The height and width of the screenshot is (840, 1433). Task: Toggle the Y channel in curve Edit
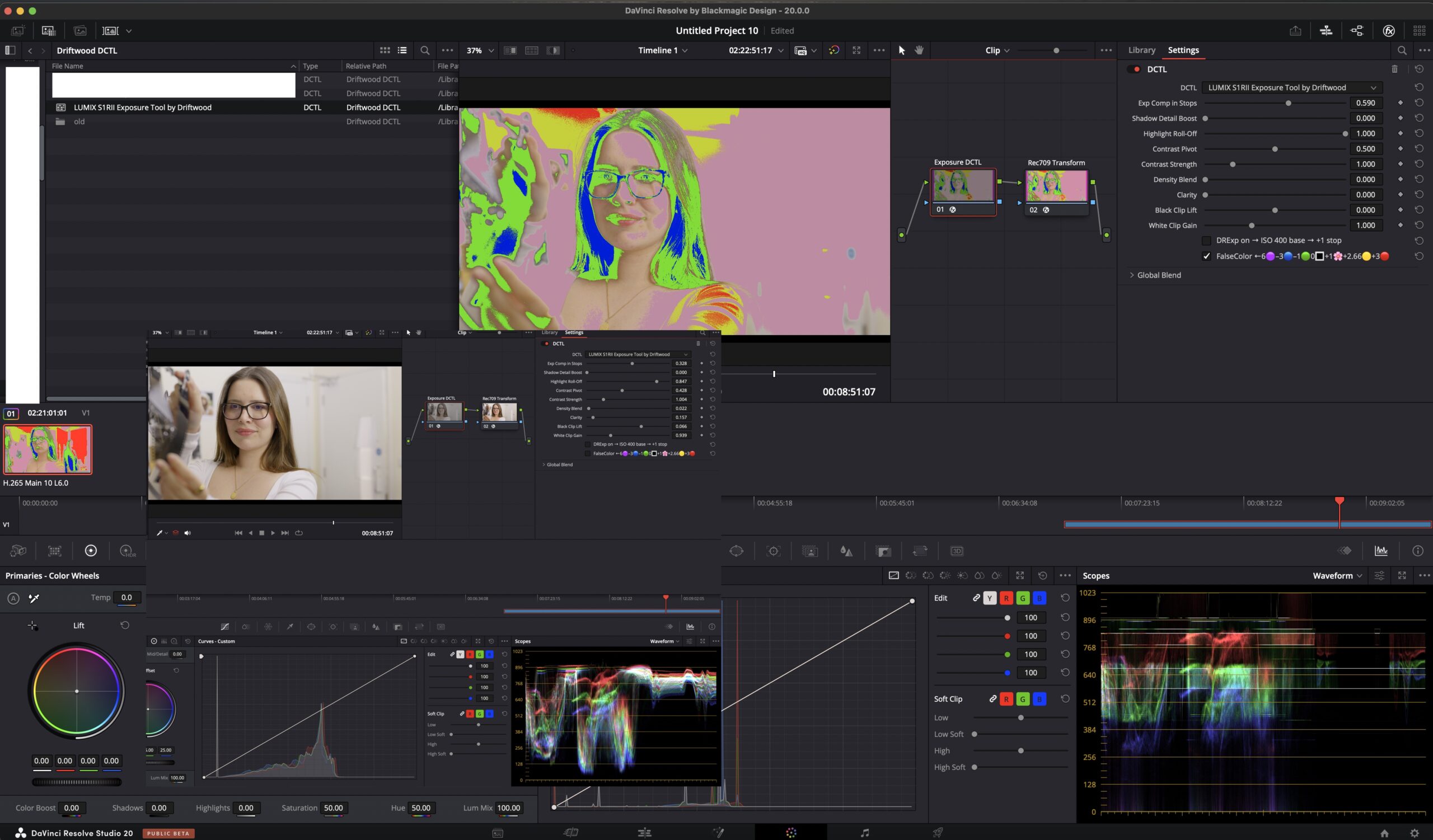pos(990,598)
